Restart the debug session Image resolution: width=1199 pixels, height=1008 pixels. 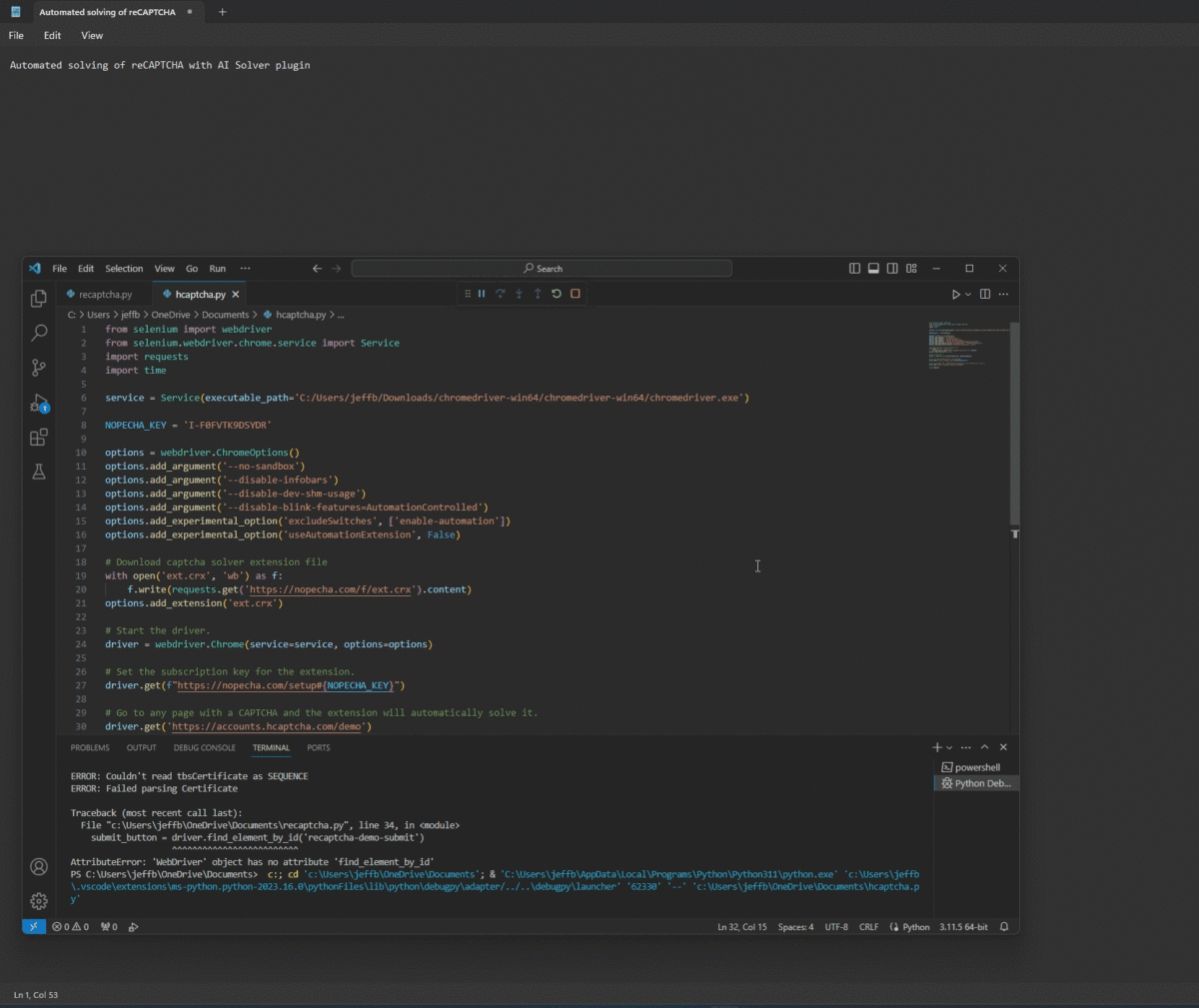coord(557,294)
